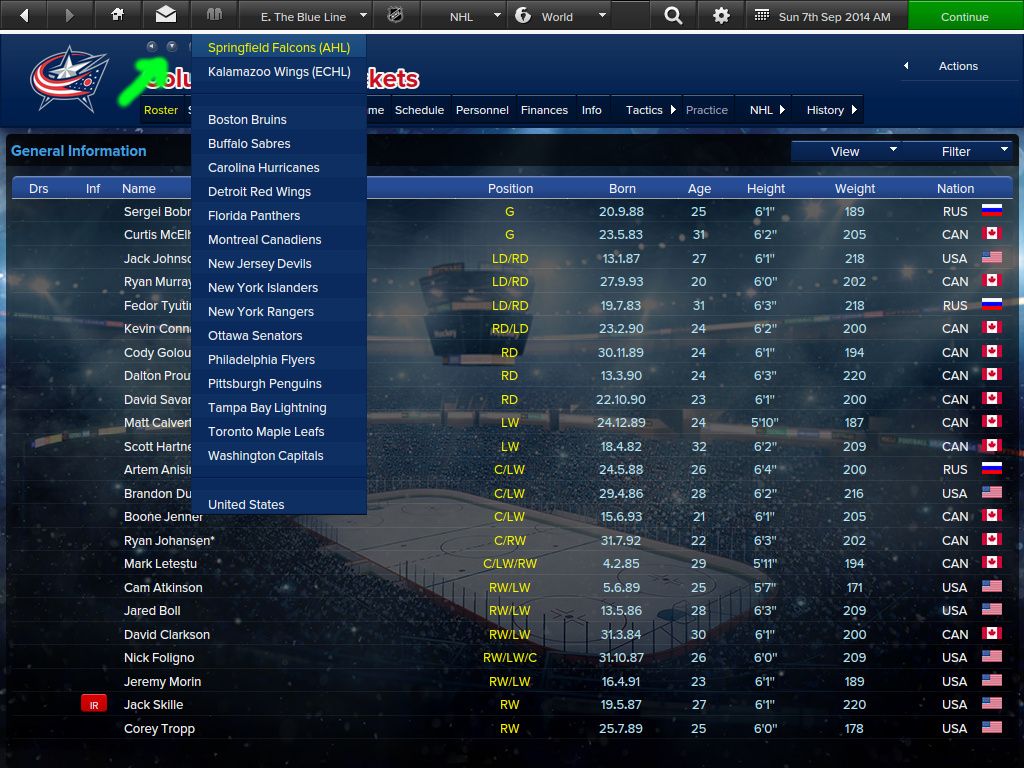1024x768 pixels.
Task: Sort by the Position column header
Action: coord(510,189)
